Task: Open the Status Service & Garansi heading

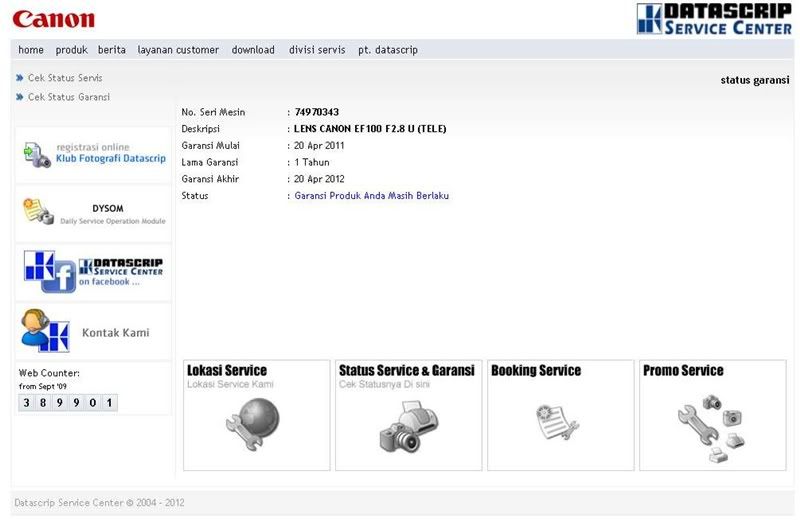Action: tap(407, 370)
